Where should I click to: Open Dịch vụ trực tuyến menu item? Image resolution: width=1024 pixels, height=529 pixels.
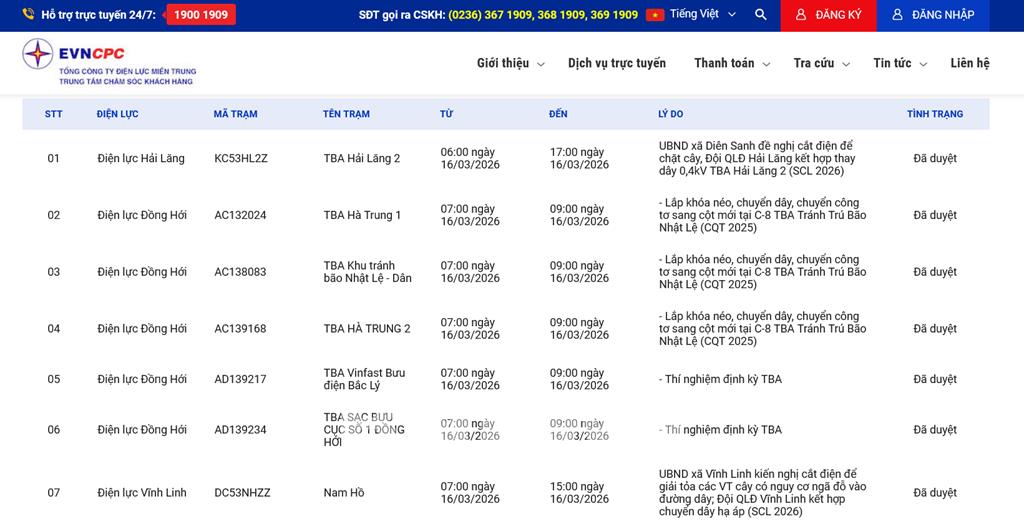tap(616, 63)
